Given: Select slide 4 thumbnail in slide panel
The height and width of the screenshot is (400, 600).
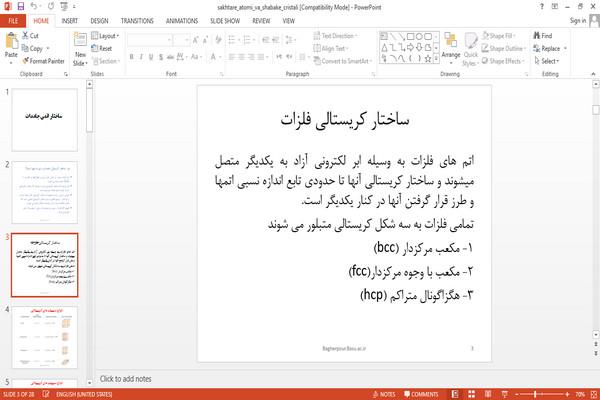Looking at the screenshot, I should [x=45, y=337].
